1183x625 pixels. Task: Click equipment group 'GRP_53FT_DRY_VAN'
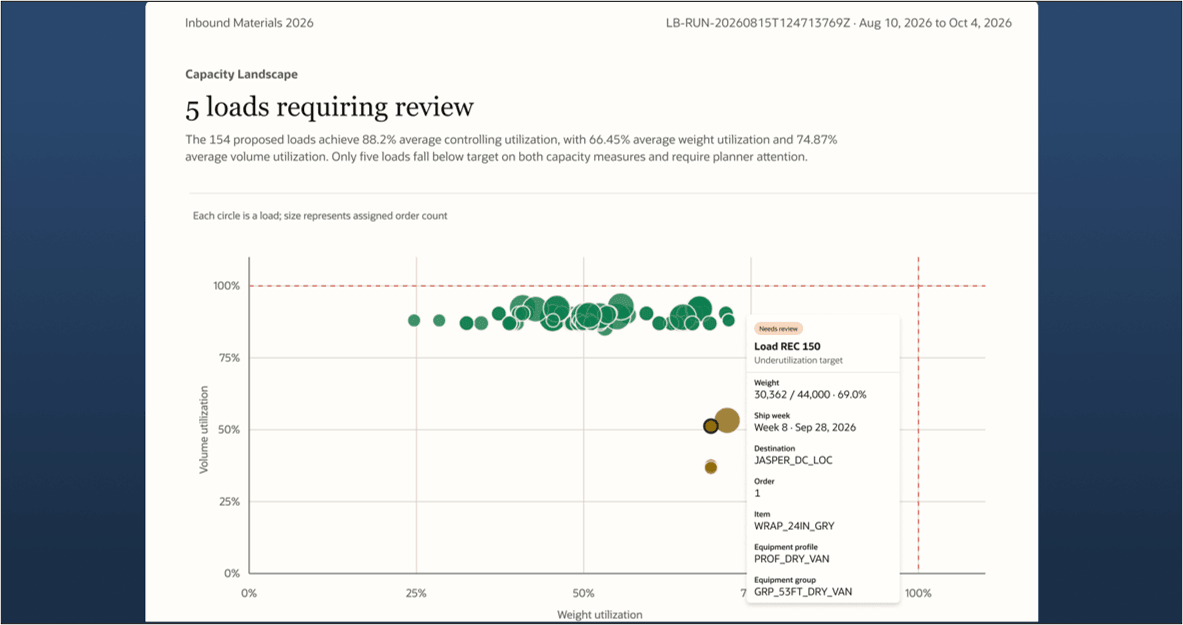[803, 592]
